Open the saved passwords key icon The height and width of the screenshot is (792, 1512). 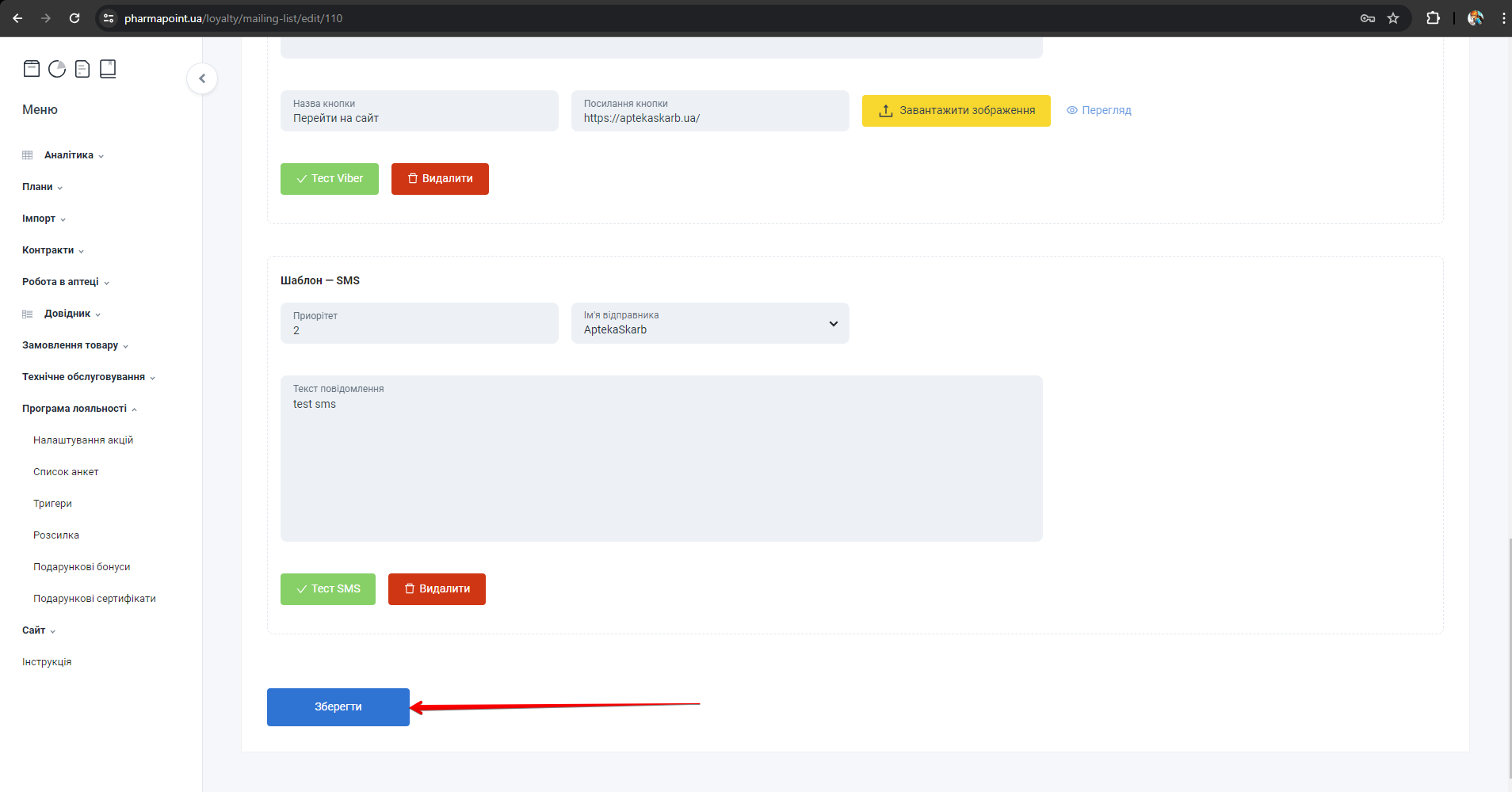tap(1368, 18)
